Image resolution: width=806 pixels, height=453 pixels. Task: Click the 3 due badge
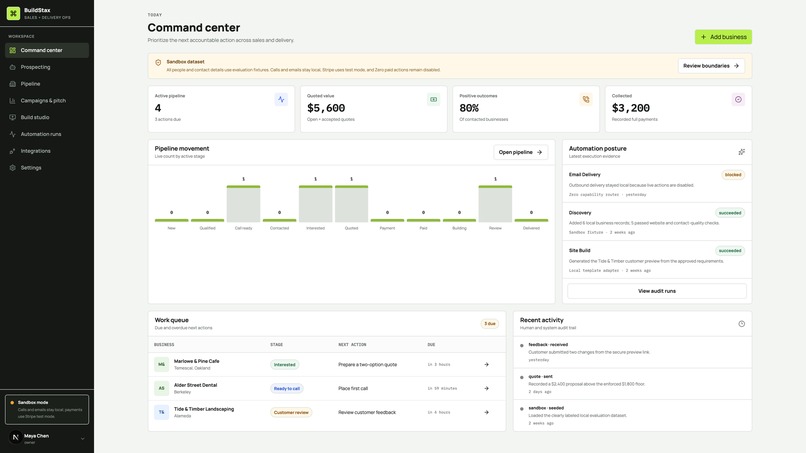pyautogui.click(x=489, y=324)
